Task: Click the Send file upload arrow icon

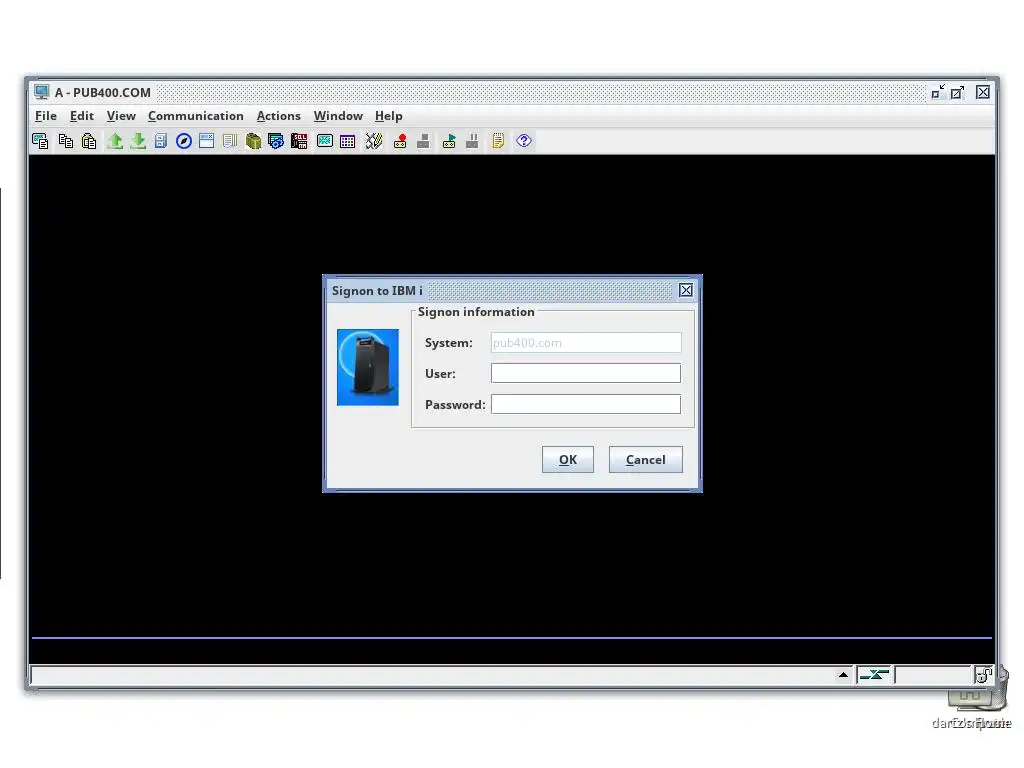Action: [x=115, y=141]
